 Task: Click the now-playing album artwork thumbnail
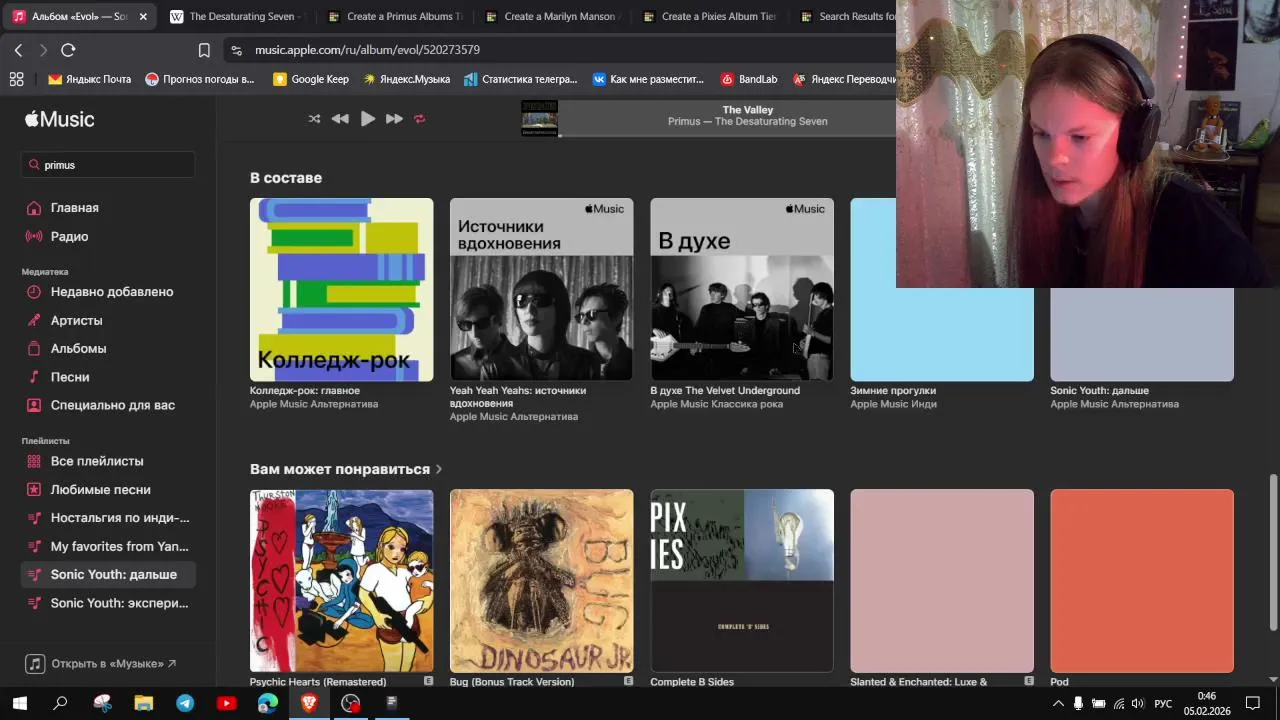click(540, 118)
